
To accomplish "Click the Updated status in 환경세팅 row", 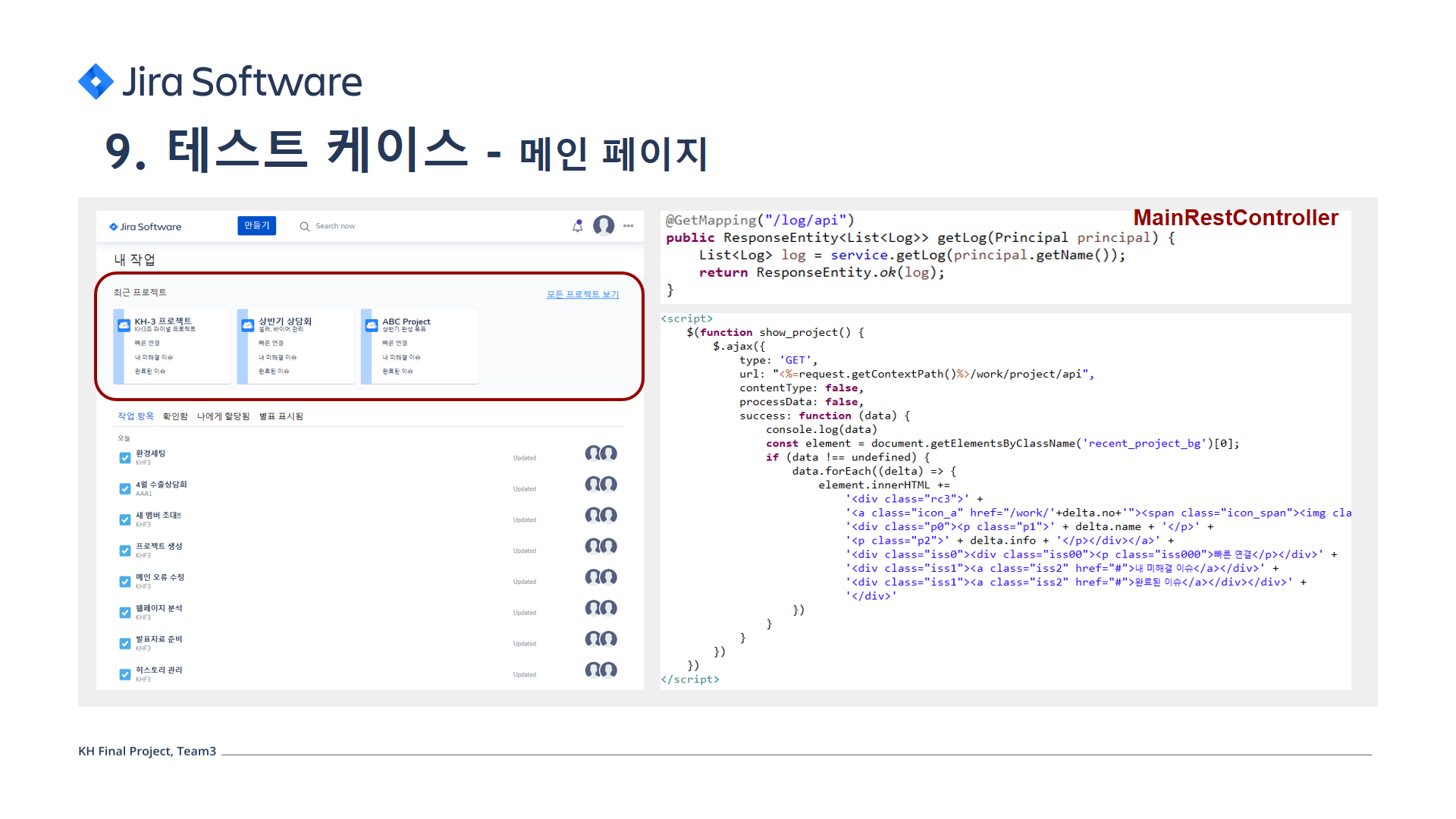I will 525,458.
